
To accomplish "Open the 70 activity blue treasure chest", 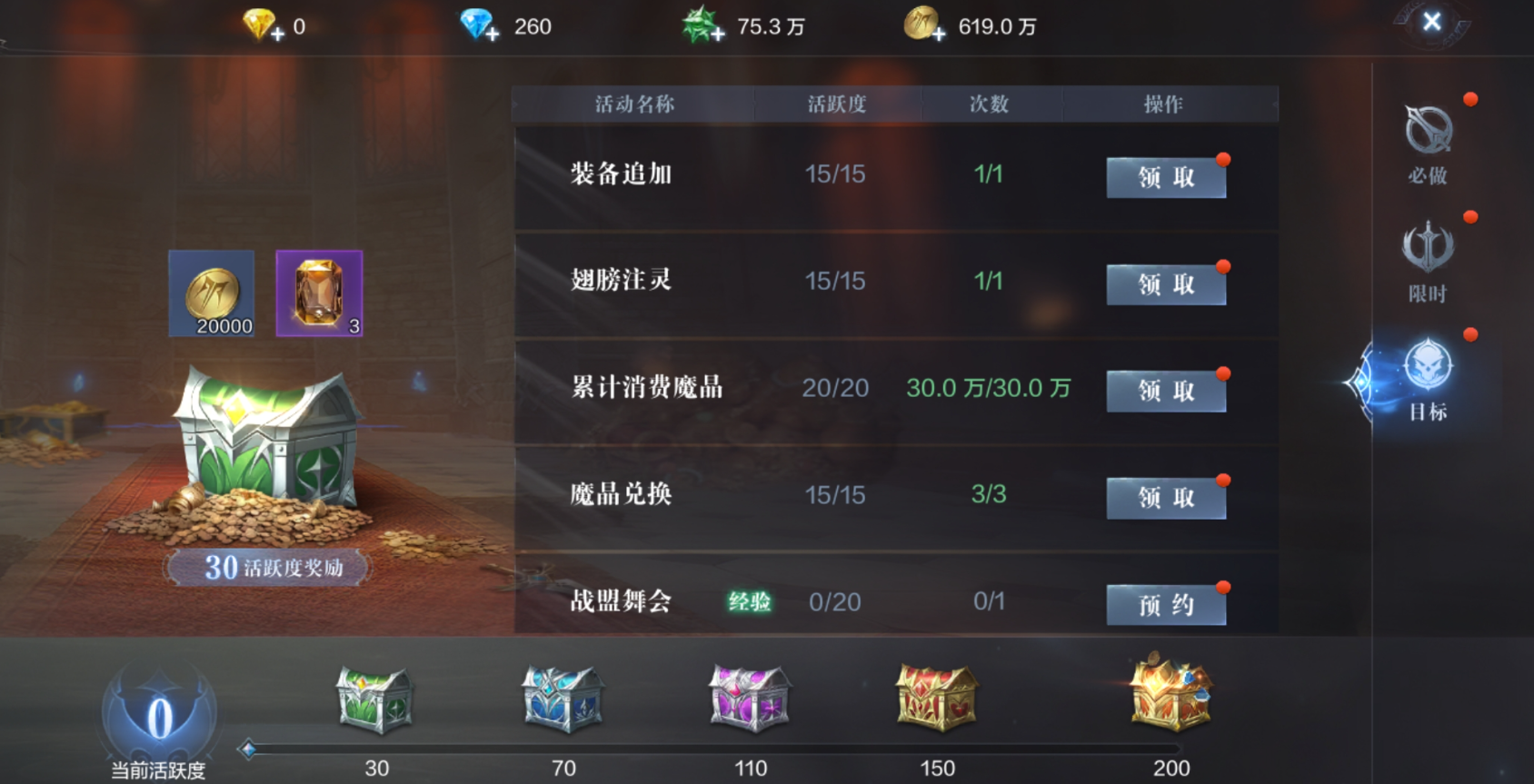I will click(x=563, y=700).
